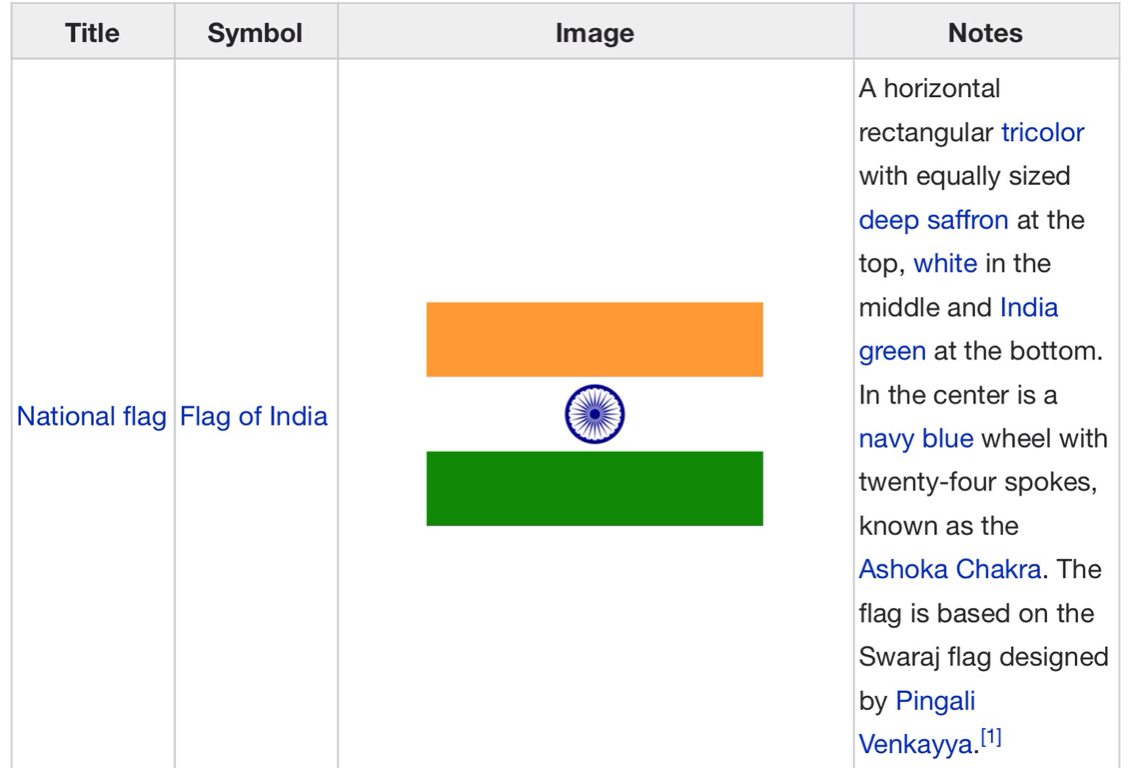This screenshot has width=1129, height=768.
Task: Open the deep saffron link
Action: 933,220
